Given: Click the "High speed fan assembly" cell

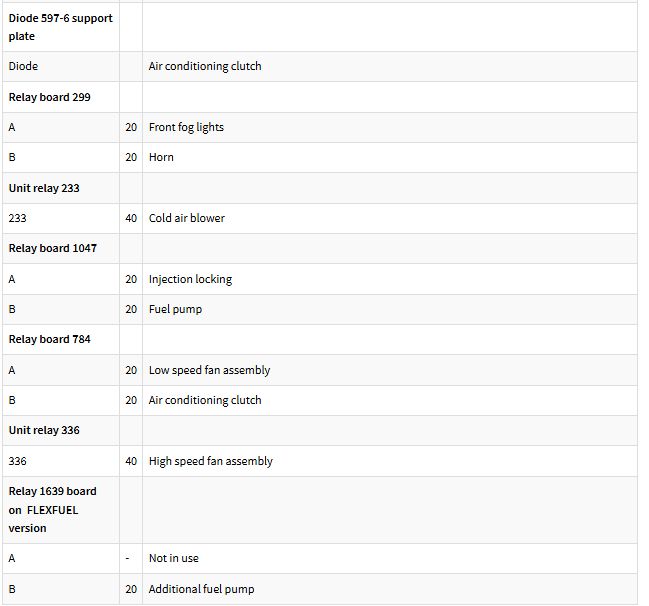Looking at the screenshot, I should coord(210,461).
